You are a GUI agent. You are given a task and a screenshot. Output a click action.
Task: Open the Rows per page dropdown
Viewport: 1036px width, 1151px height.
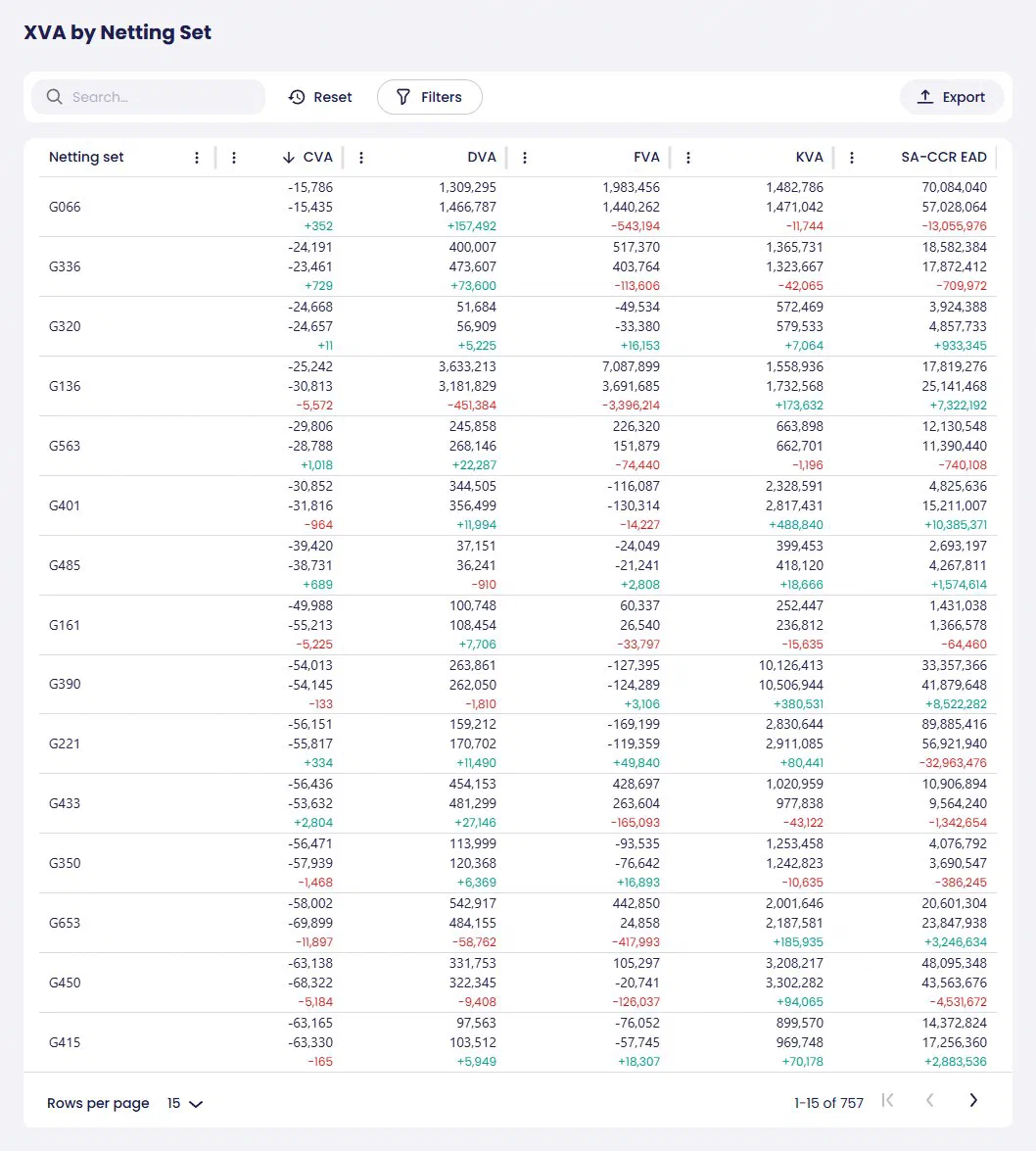185,1103
